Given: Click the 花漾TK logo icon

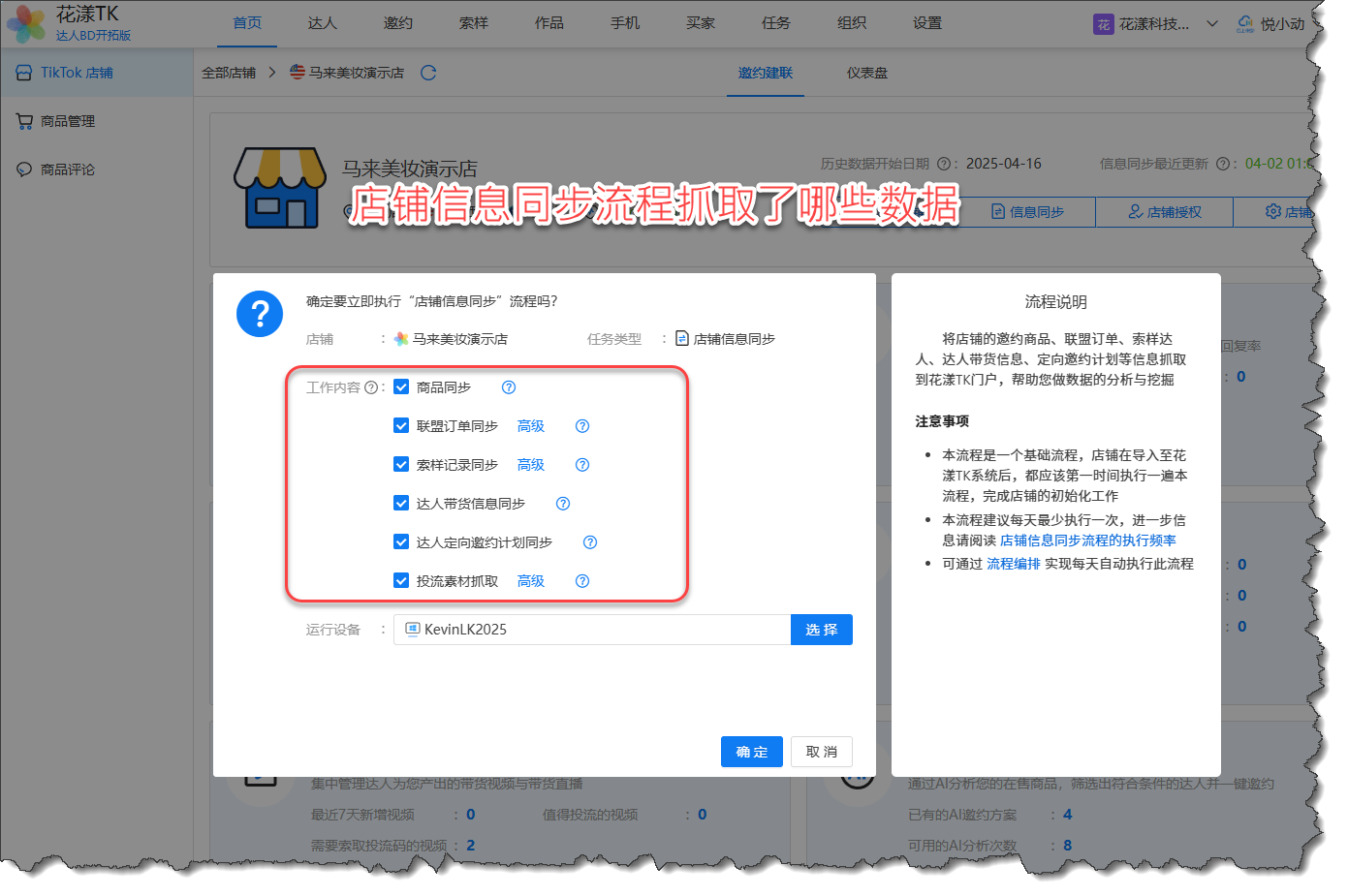Looking at the screenshot, I should coord(26,23).
